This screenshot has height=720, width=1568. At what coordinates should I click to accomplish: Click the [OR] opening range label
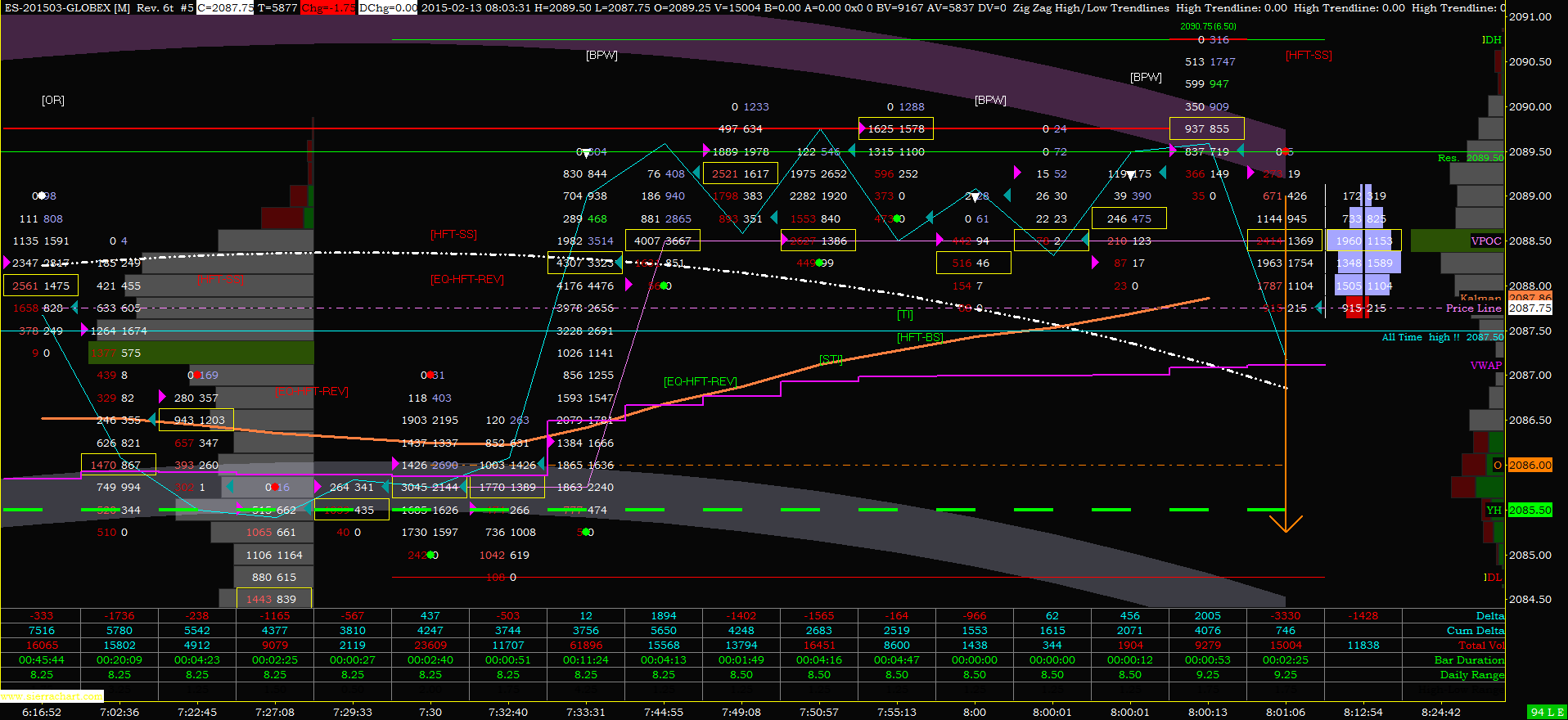[53, 100]
